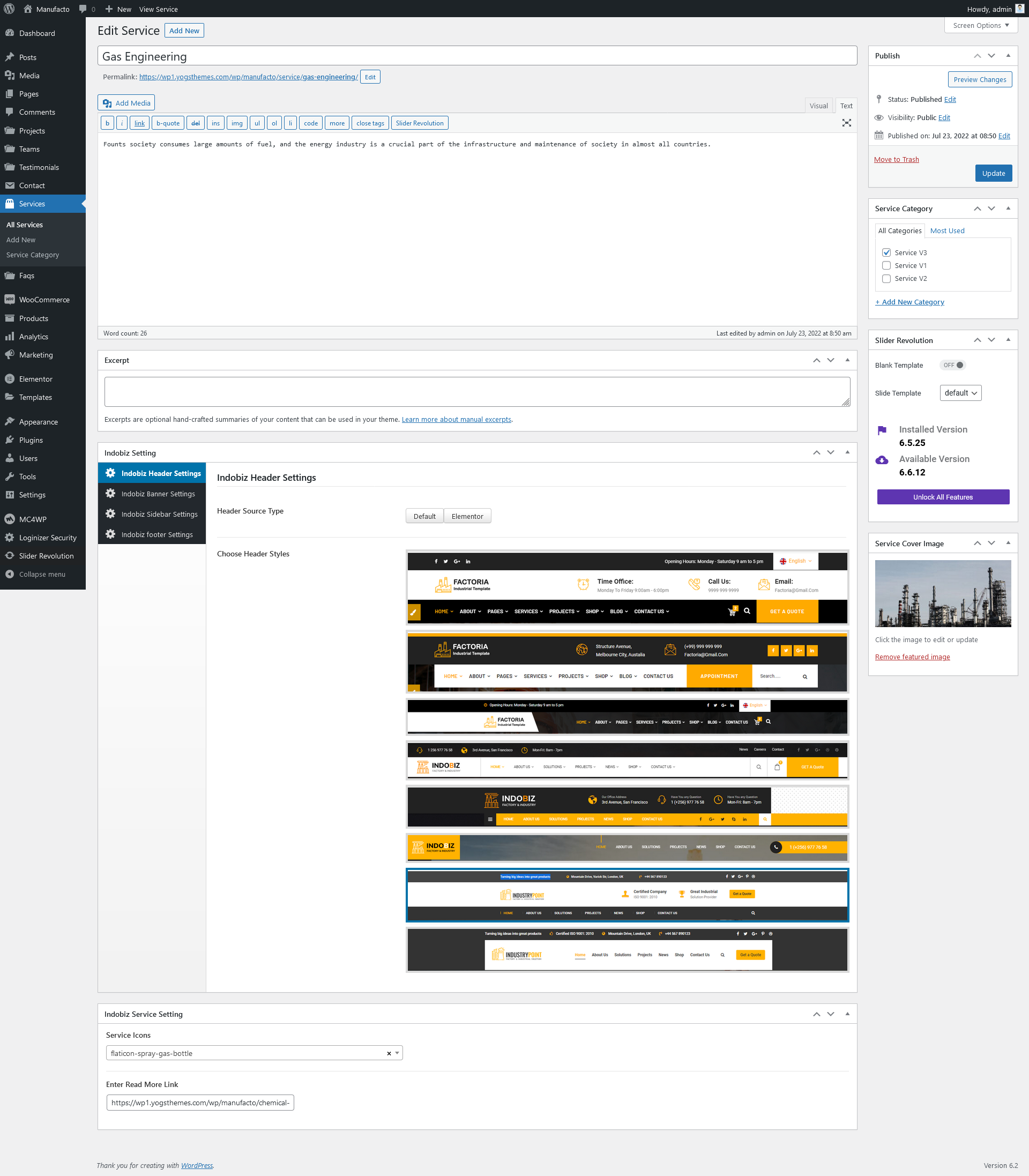Collapse the admin sidebar menu

[x=41, y=574]
